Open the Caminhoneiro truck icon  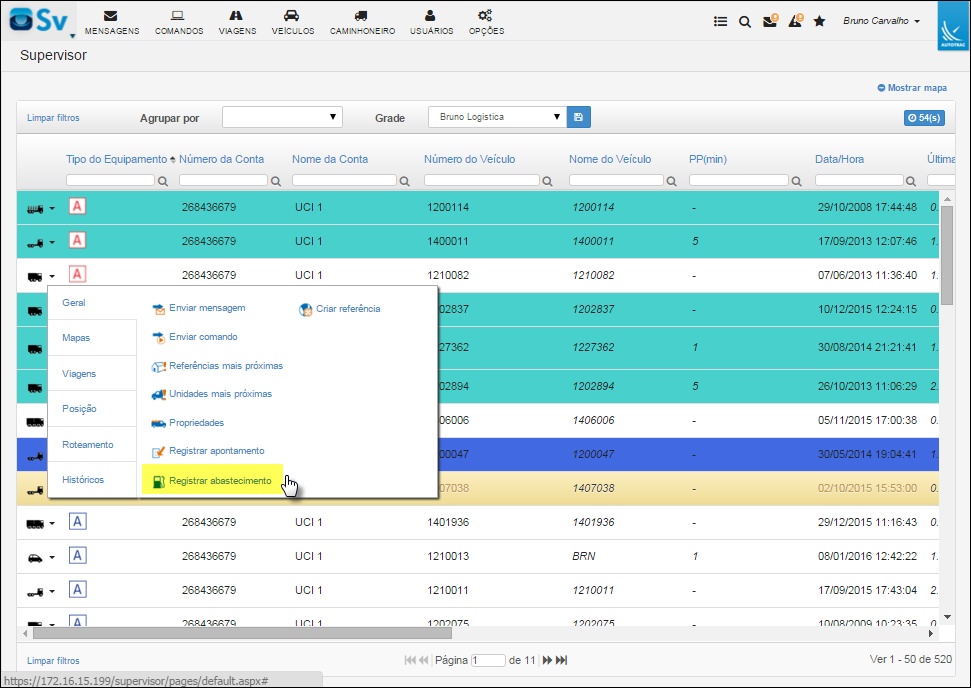[361, 17]
